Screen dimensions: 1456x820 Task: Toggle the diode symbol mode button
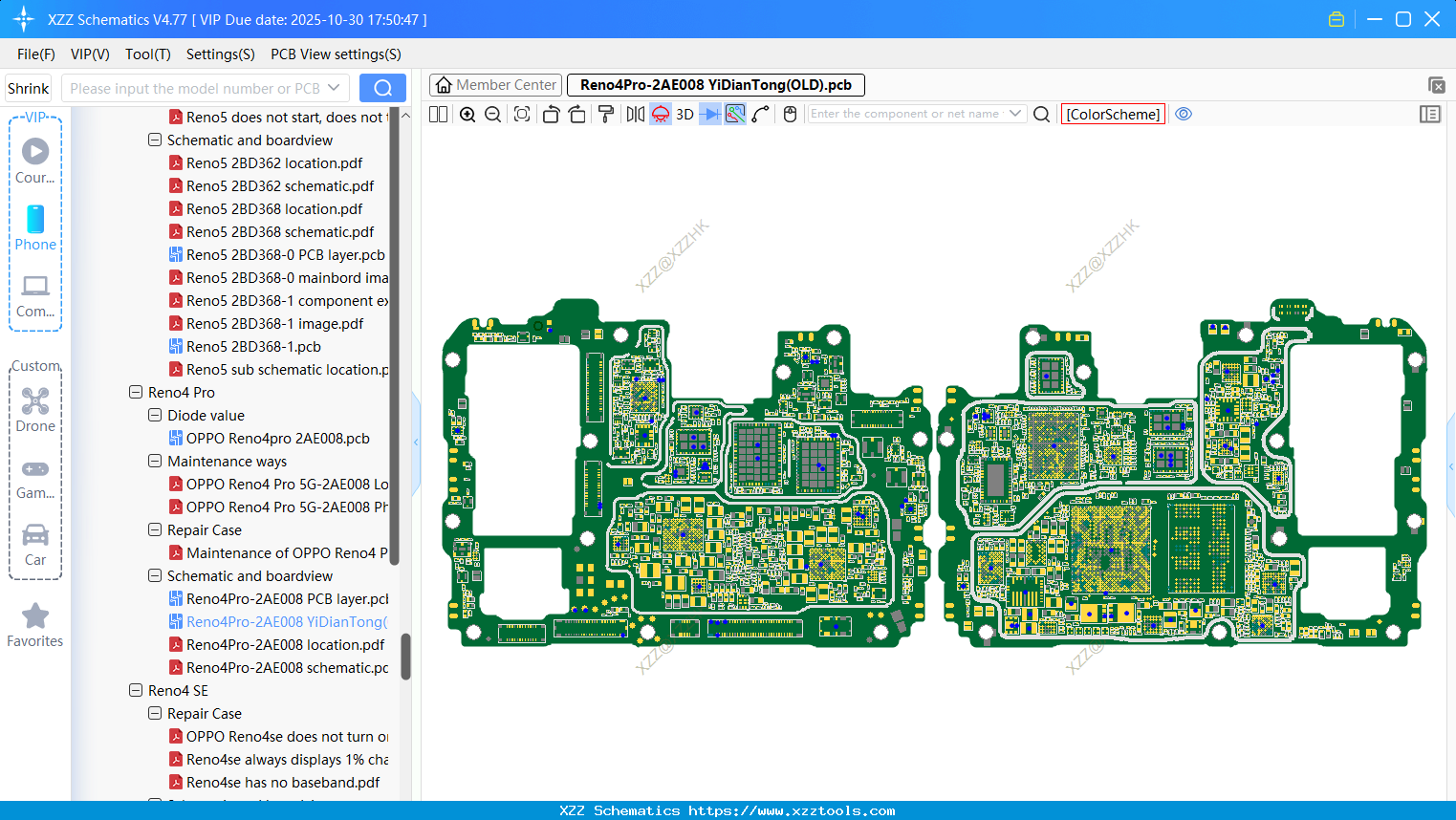click(x=709, y=115)
